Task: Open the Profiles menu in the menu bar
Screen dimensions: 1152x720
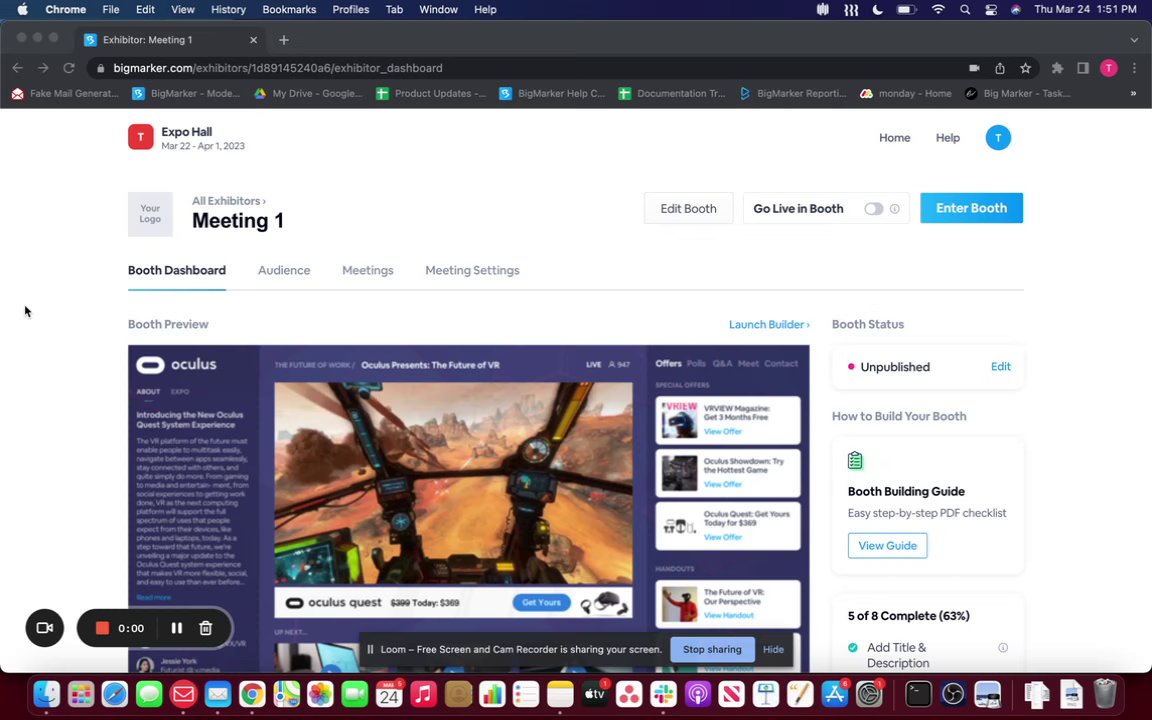Action: tap(350, 10)
